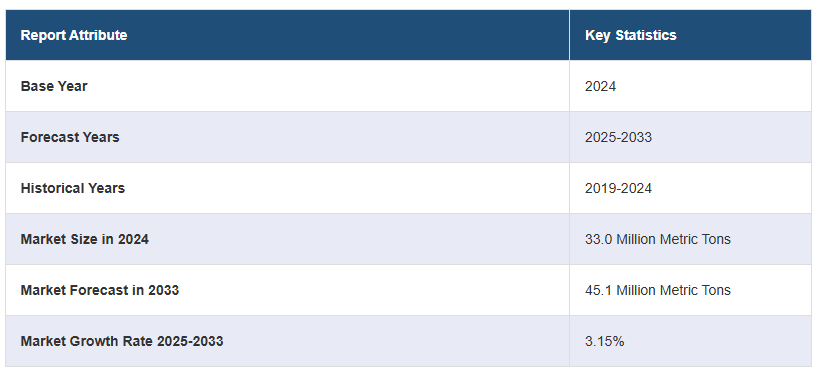The height and width of the screenshot is (377, 819).
Task: Click the 33.0 Million Metric Tons value
Action: coord(658,239)
